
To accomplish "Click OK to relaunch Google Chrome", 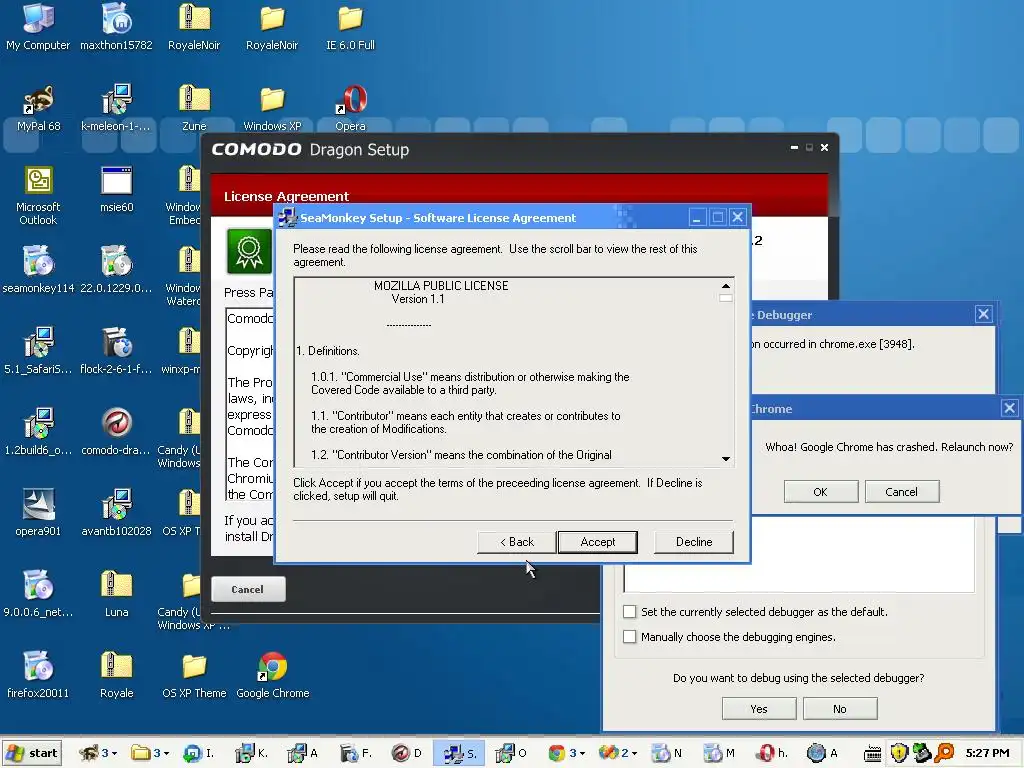I will coord(821,492).
